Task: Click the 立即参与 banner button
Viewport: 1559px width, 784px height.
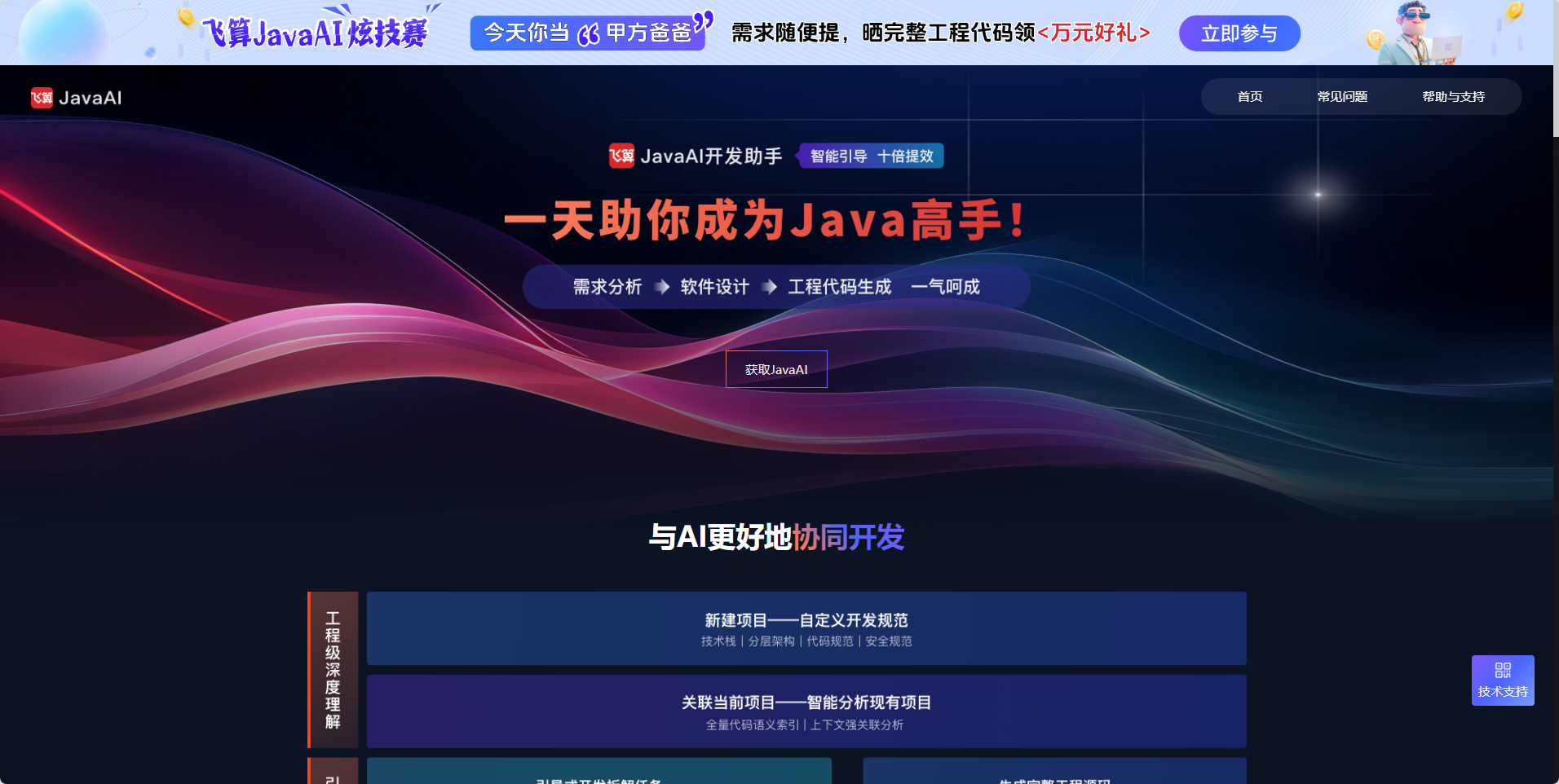Action: (x=1239, y=33)
